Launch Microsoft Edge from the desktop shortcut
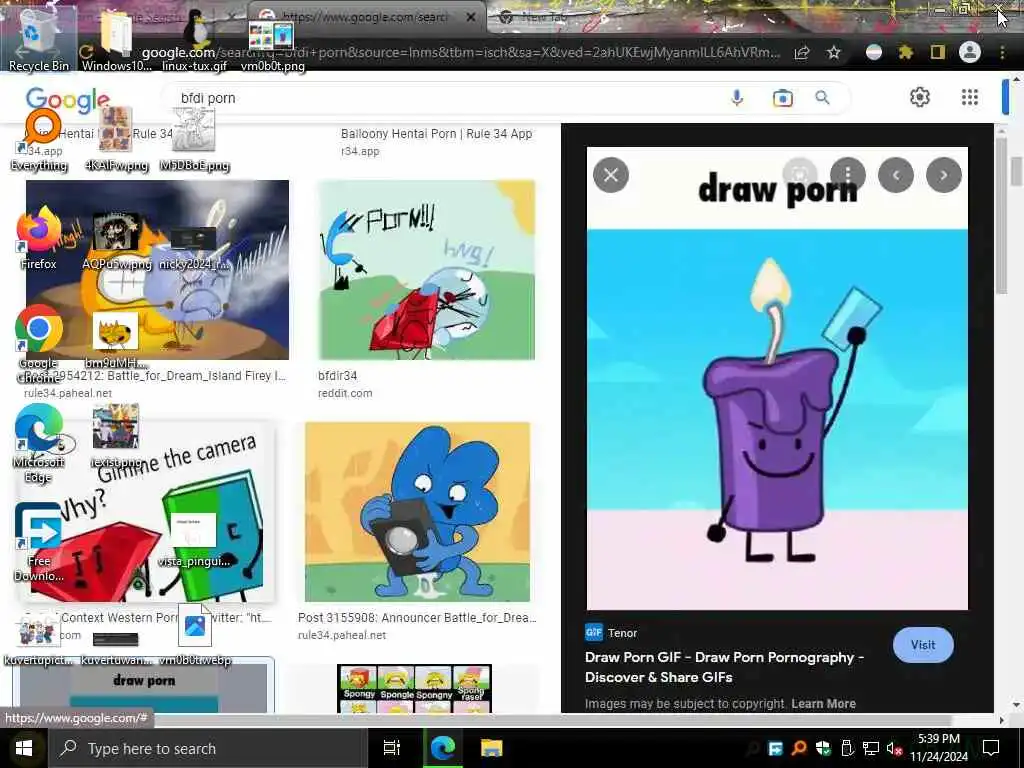 click(39, 443)
